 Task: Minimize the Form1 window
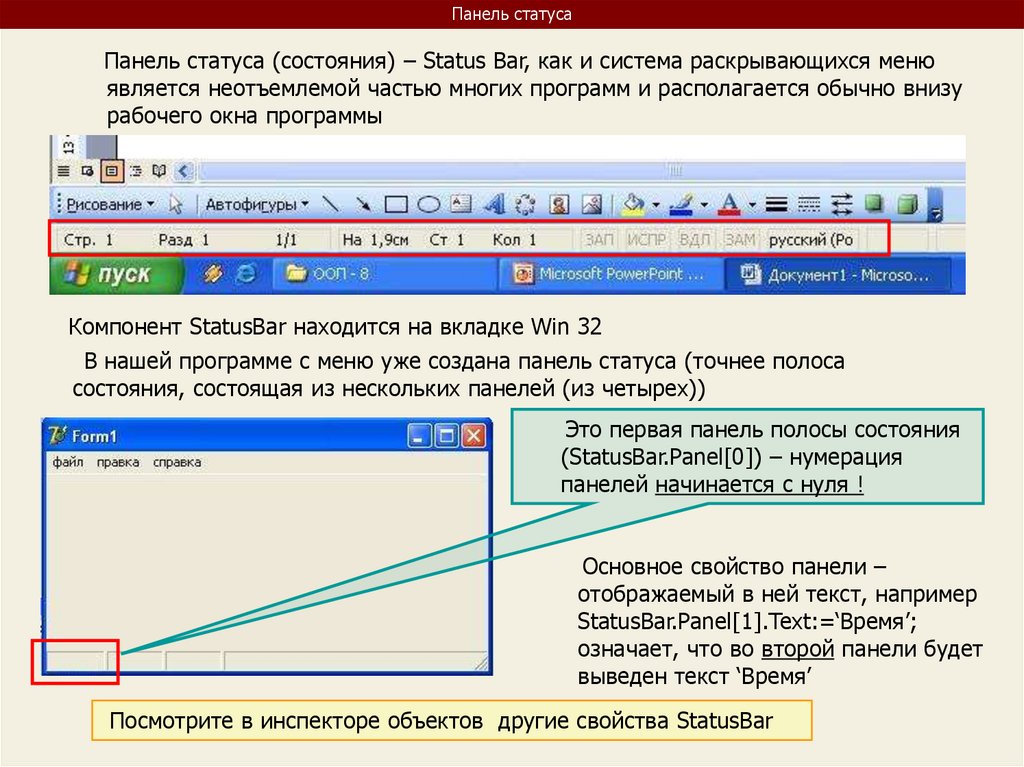[x=419, y=436]
